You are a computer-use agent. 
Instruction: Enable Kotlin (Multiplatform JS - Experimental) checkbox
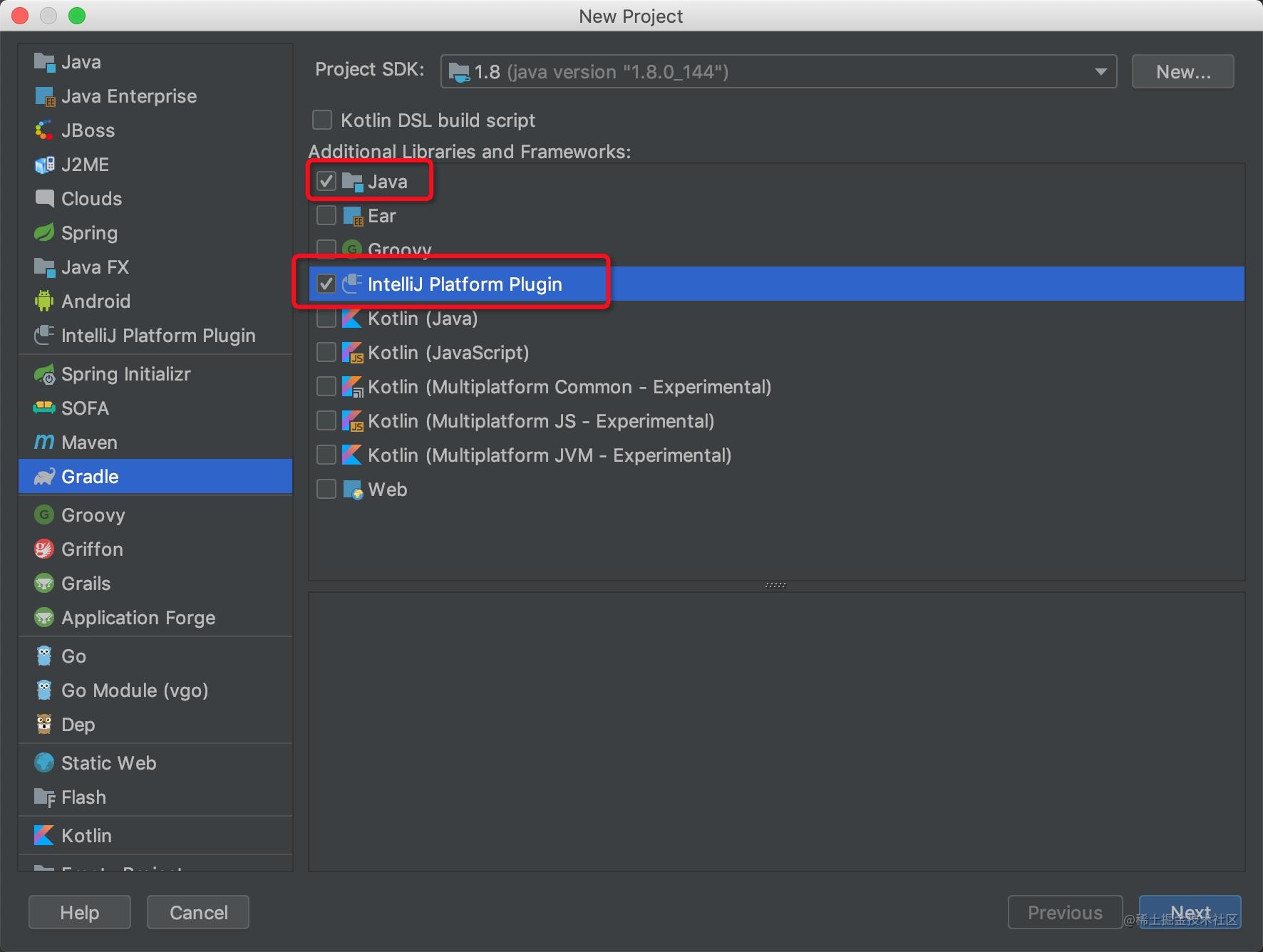(x=326, y=420)
